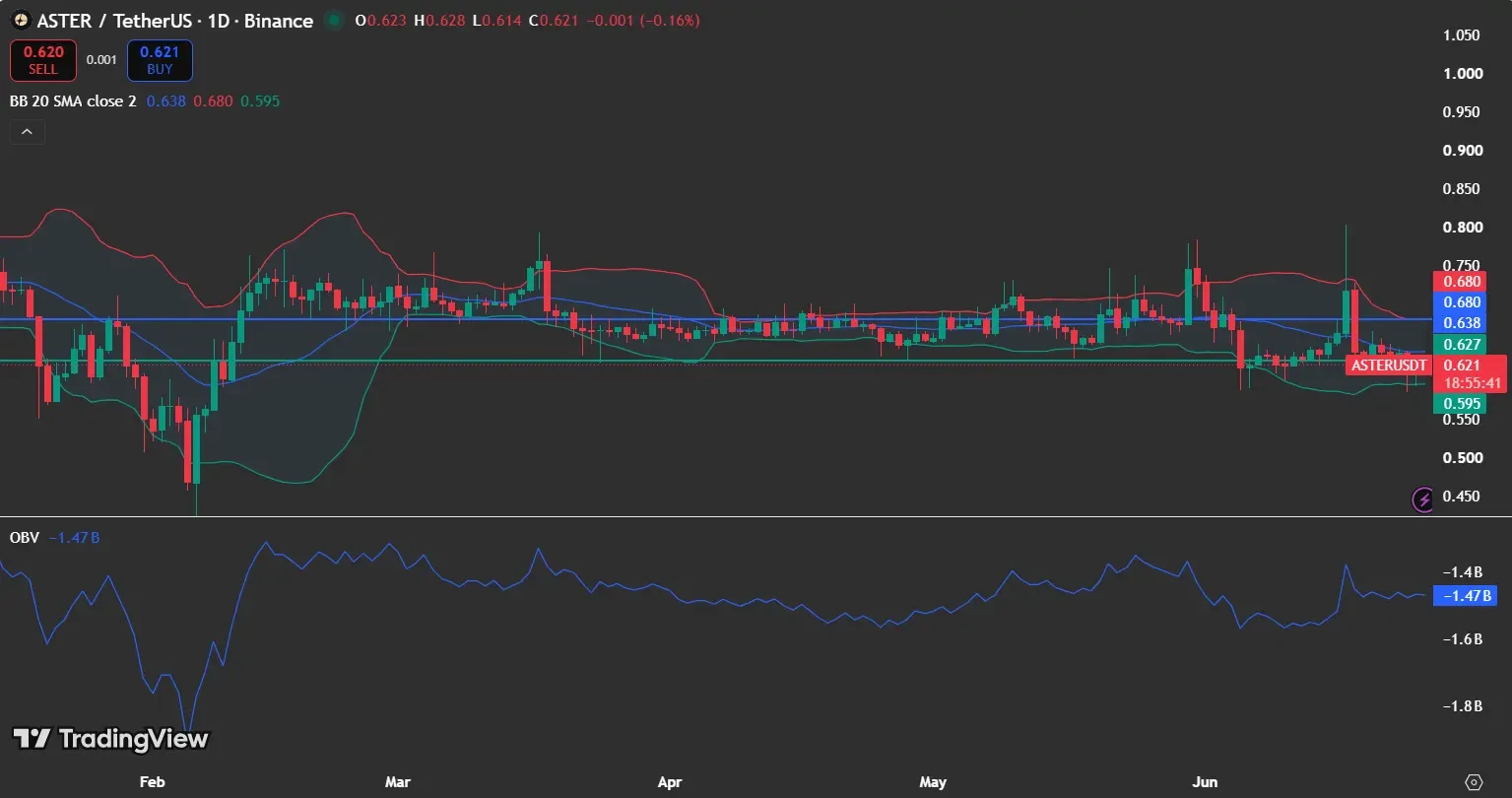
Task: Collapse the indicator legend with the chevron
Action: (27, 132)
